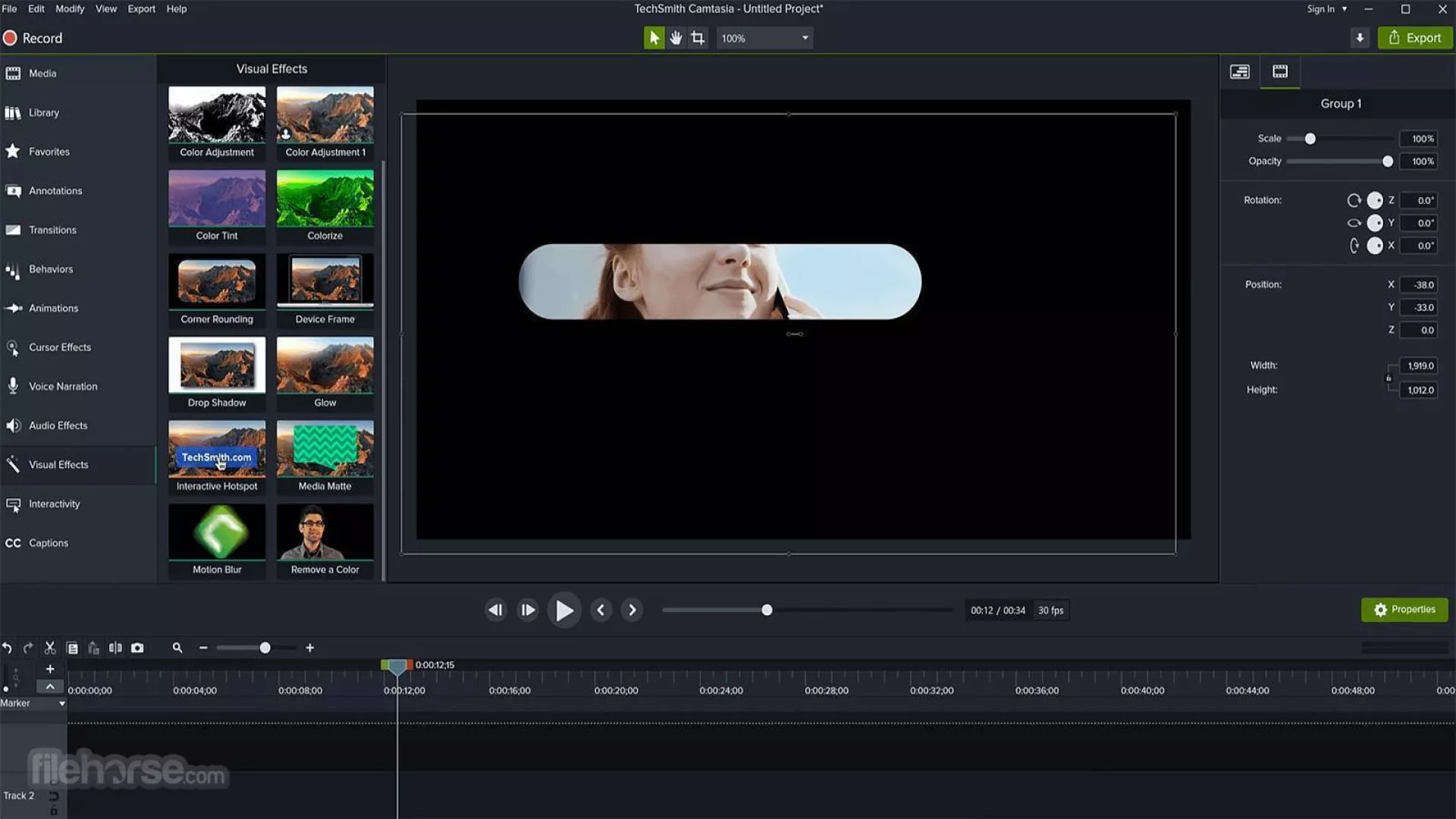Toggle the Track 2 lock icon
Screen dimensions: 1456x819
tap(54, 811)
